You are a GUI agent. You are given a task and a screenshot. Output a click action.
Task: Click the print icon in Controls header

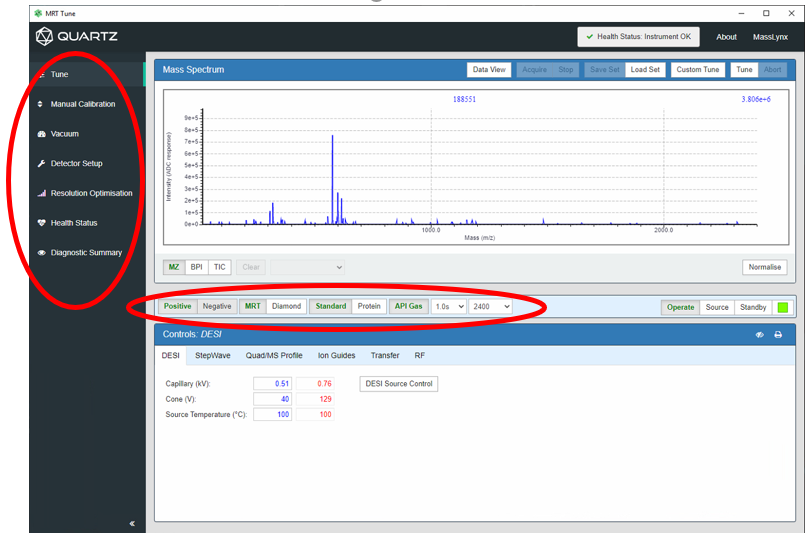778,335
